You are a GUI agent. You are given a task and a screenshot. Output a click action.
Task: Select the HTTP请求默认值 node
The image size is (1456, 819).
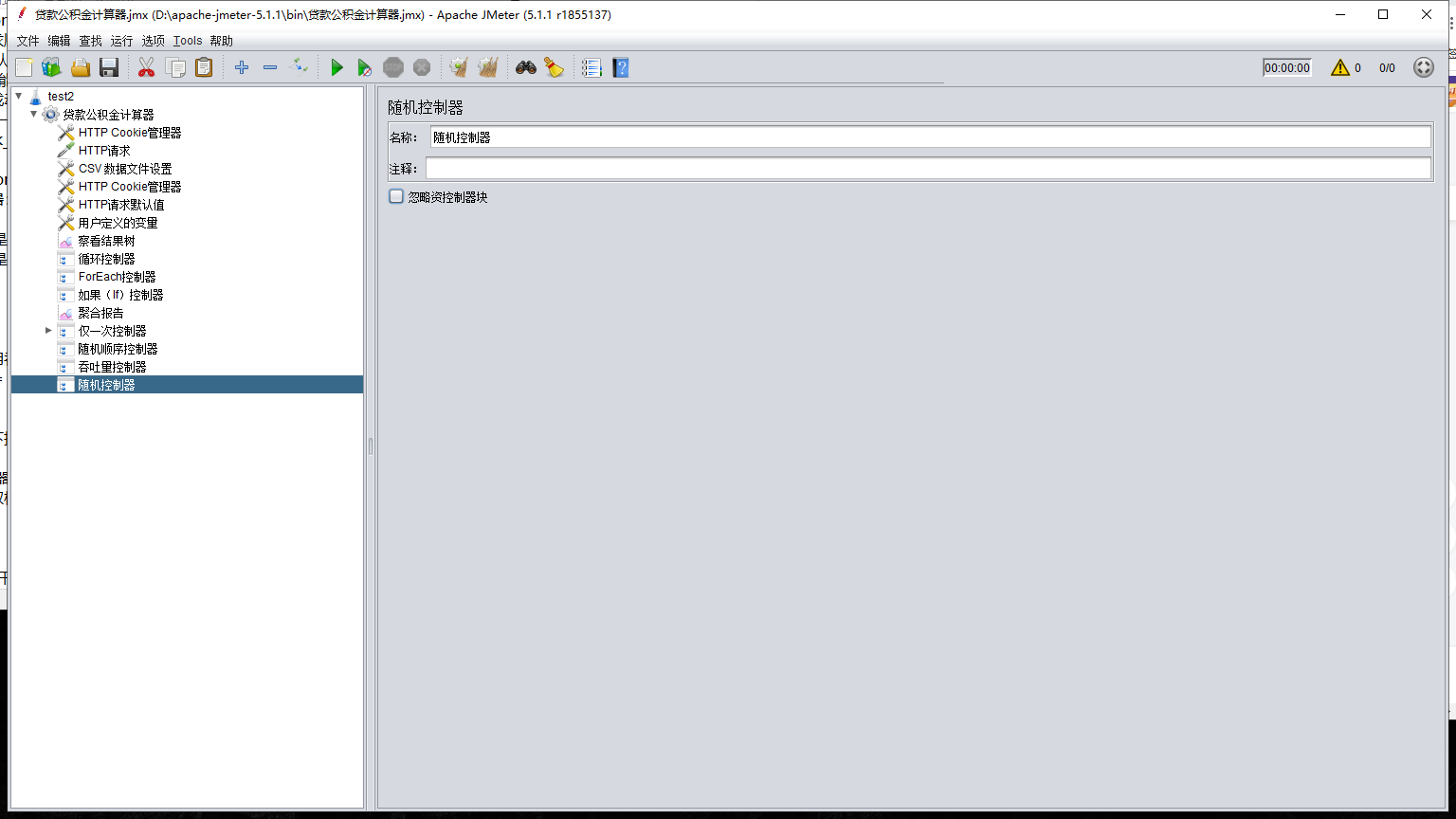click(121, 205)
